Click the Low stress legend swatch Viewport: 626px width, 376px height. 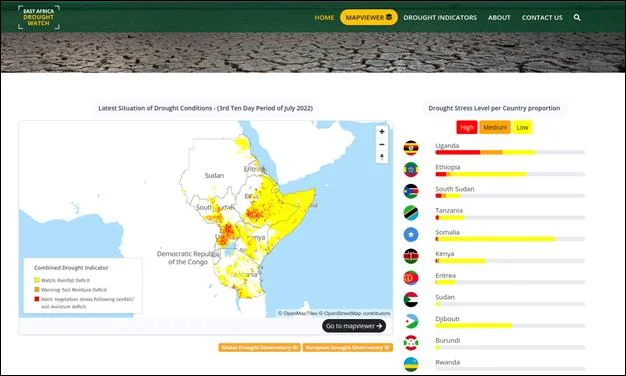[x=522, y=127]
